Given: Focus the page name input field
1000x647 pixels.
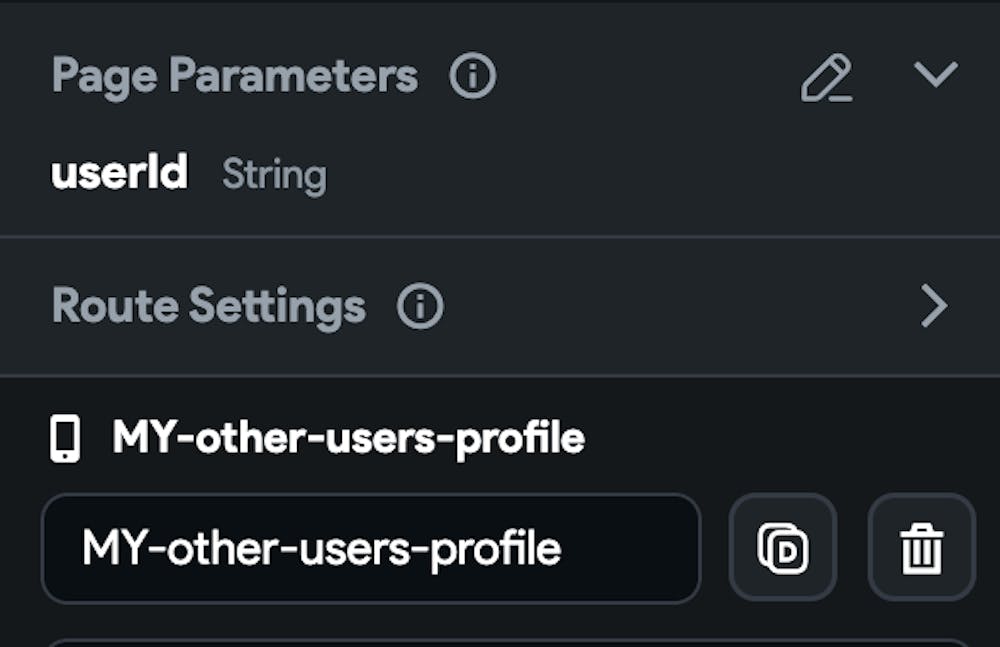Looking at the screenshot, I should [370, 548].
